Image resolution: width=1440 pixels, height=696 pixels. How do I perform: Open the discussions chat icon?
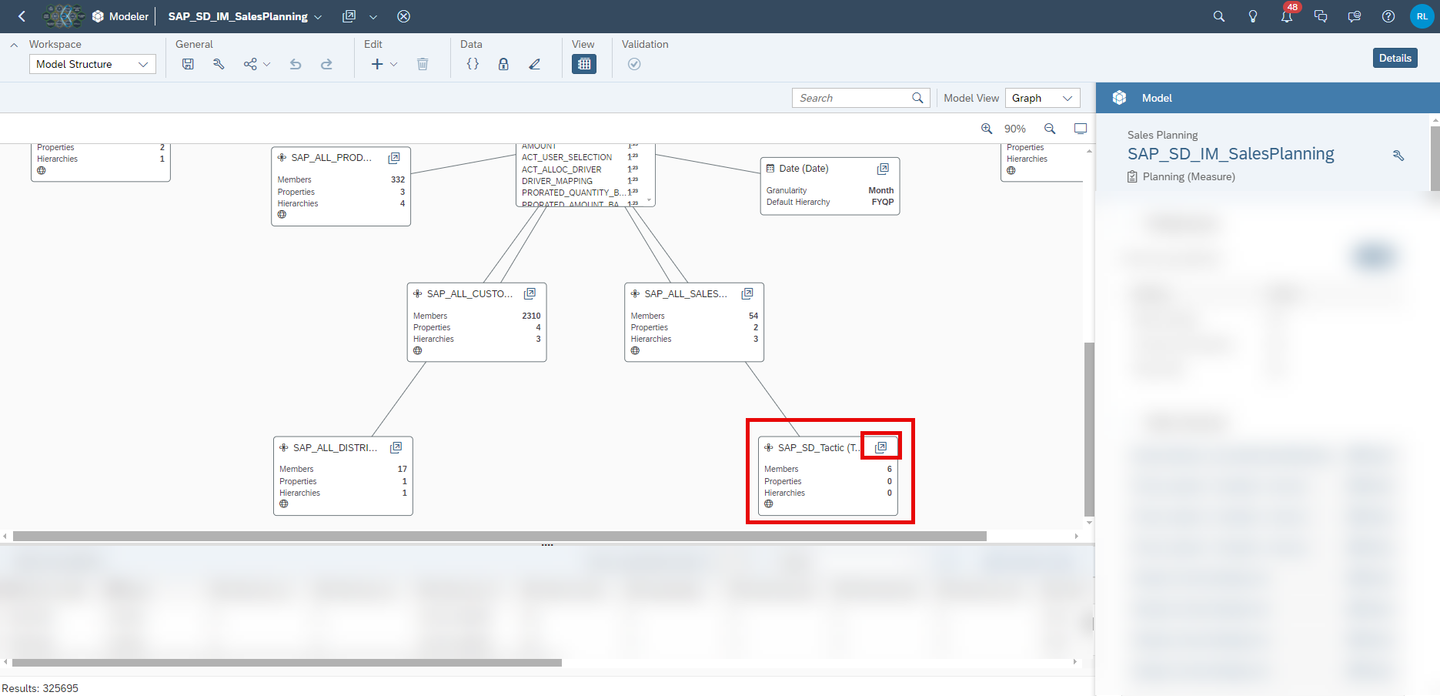[x=1320, y=16]
